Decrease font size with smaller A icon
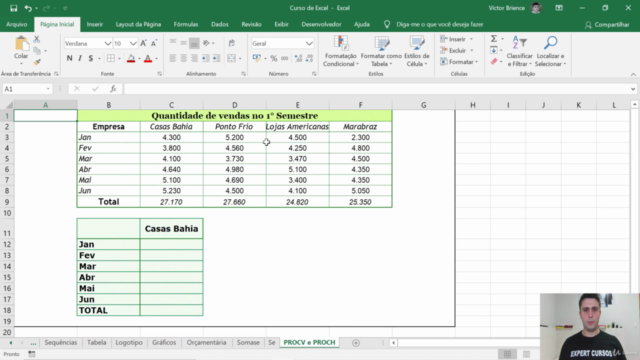Image resolution: width=640 pixels, height=360 pixels. click(x=154, y=43)
